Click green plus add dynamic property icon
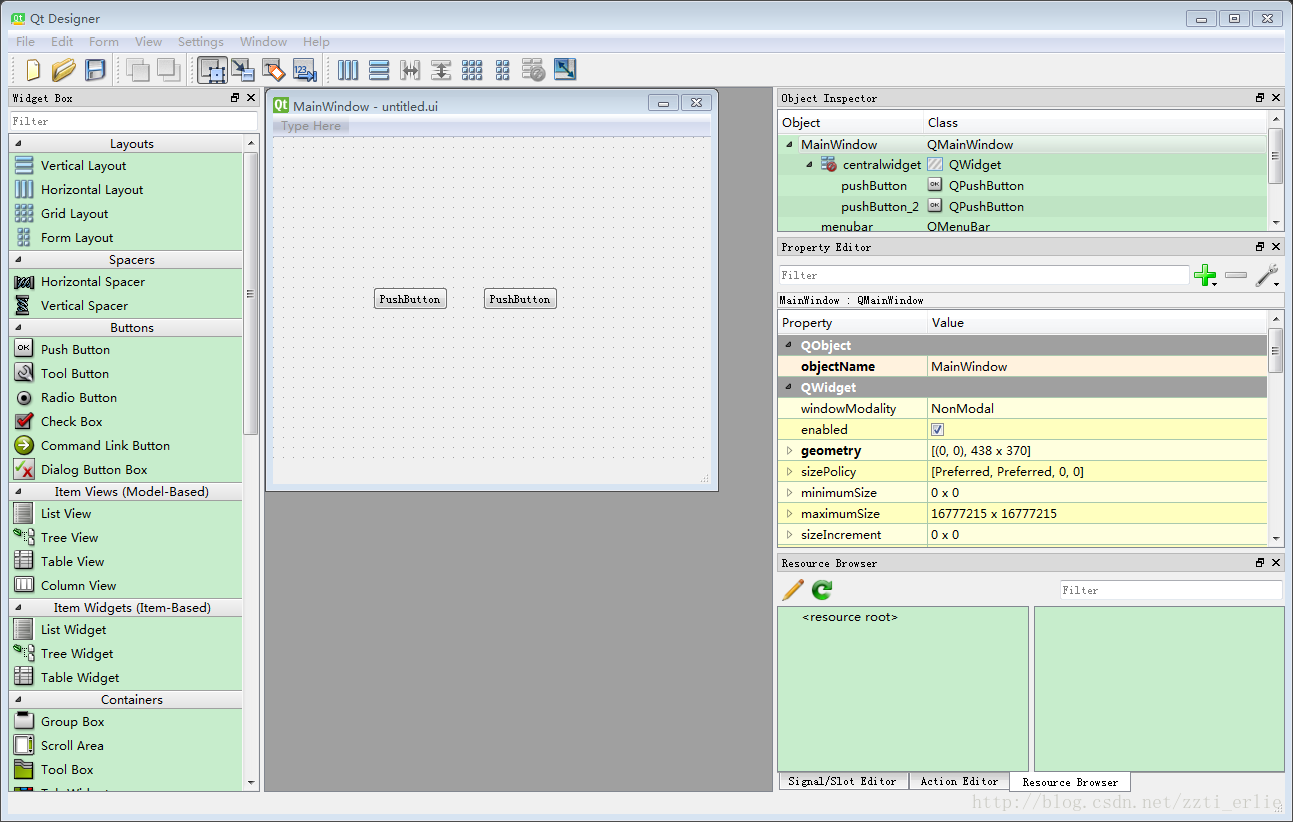The image size is (1293, 822). (1205, 275)
